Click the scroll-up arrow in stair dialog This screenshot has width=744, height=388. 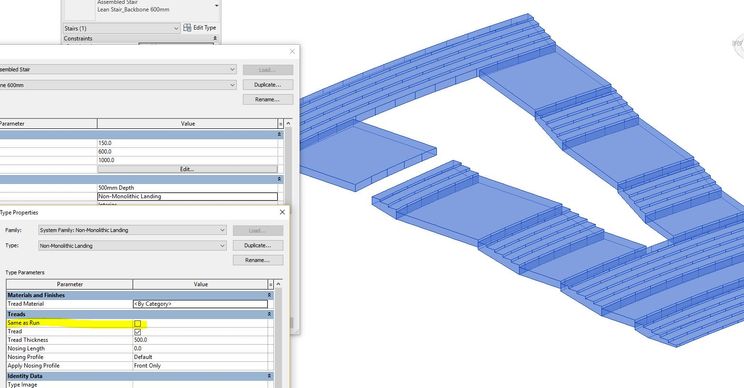tap(288, 123)
